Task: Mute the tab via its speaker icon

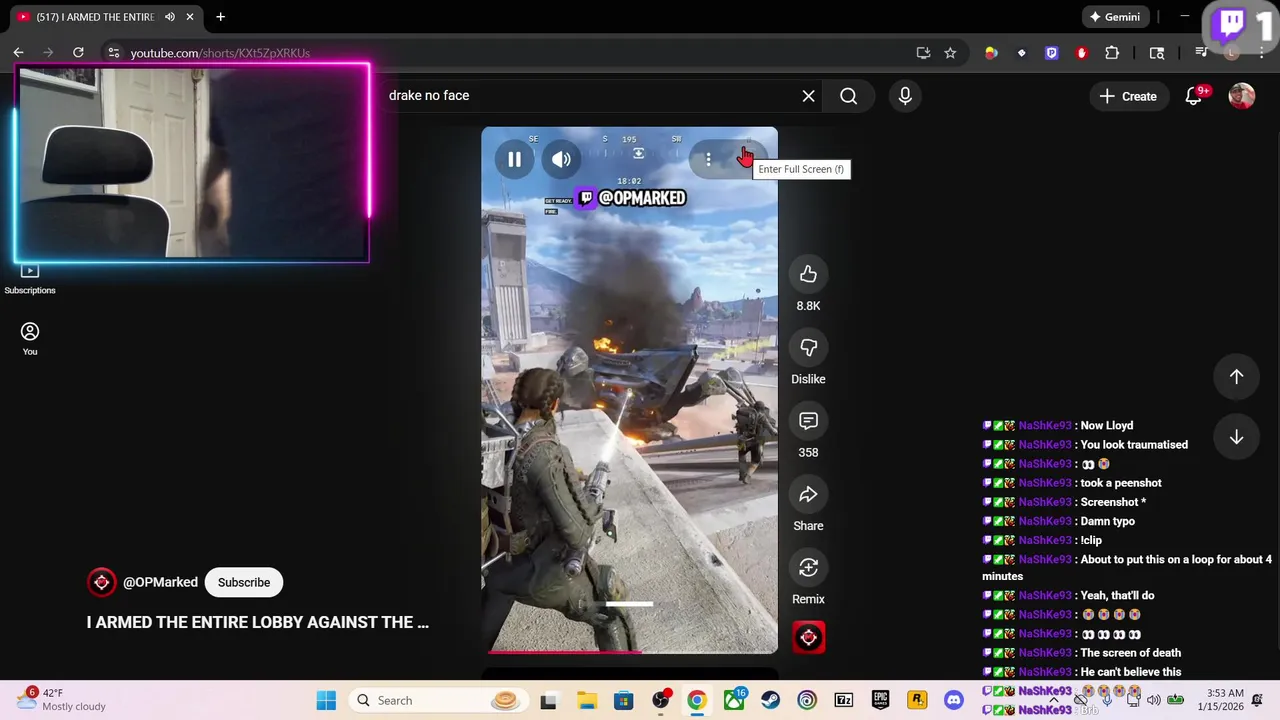Action: point(170,17)
